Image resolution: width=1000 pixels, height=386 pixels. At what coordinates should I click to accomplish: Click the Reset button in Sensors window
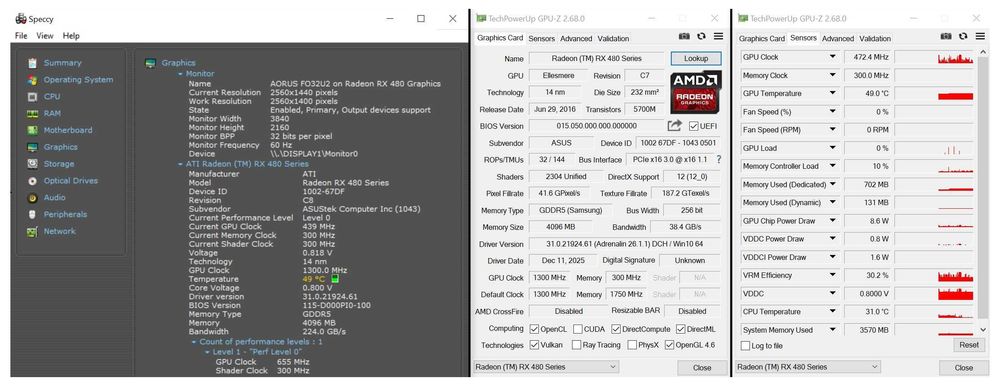click(968, 345)
